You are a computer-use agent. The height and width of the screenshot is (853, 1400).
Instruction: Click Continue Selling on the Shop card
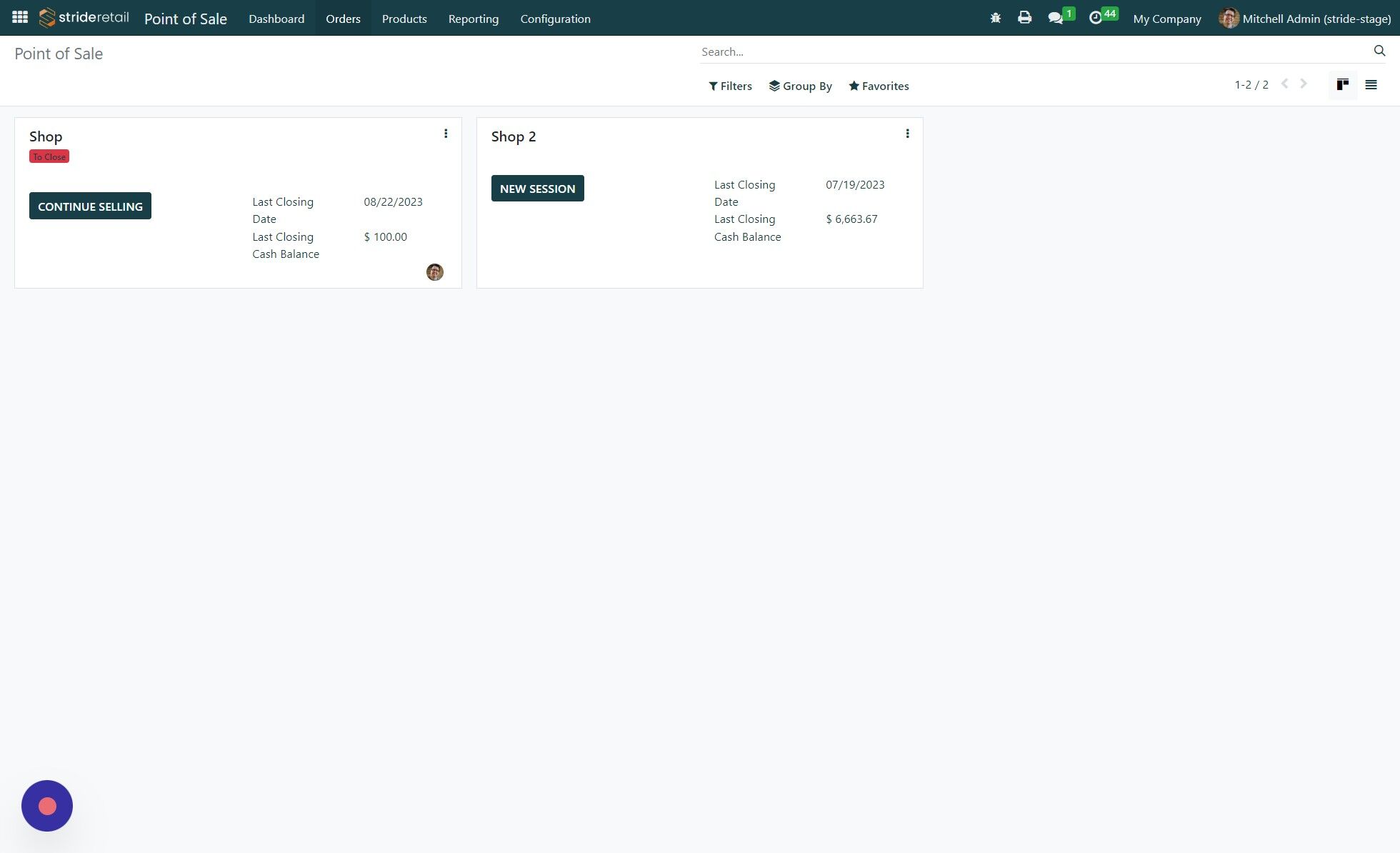[90, 206]
